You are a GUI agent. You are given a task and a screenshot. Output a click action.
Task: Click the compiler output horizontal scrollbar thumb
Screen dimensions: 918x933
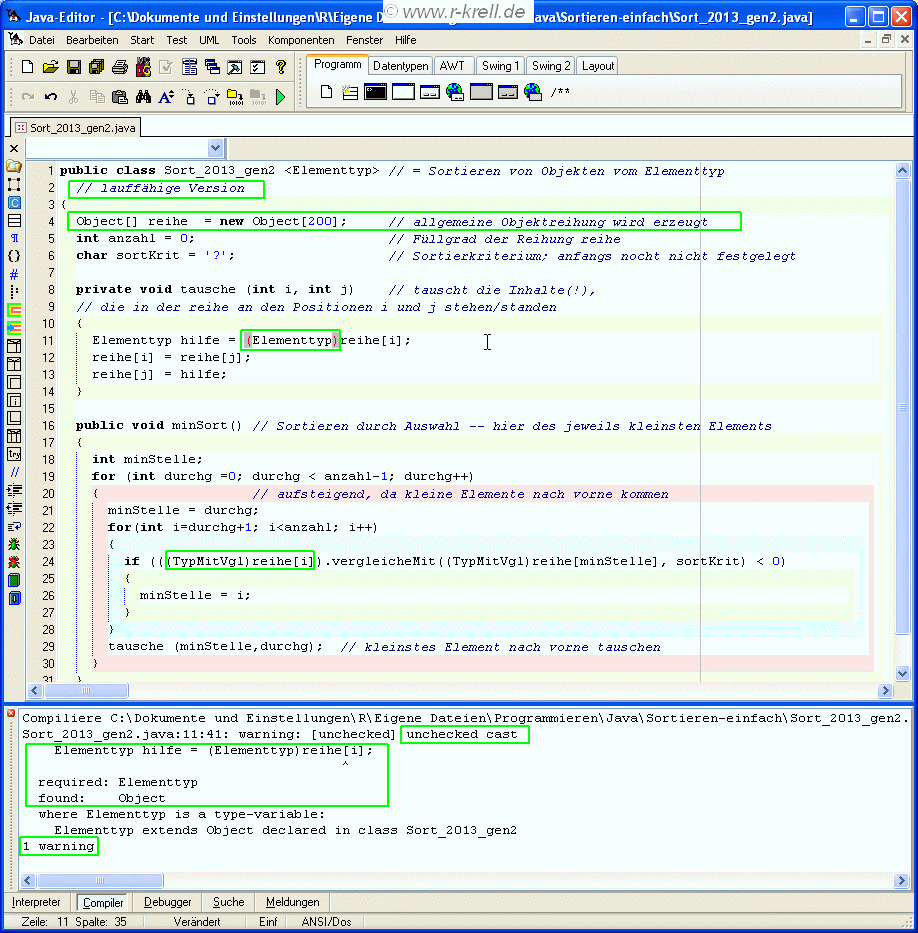(x=100, y=880)
